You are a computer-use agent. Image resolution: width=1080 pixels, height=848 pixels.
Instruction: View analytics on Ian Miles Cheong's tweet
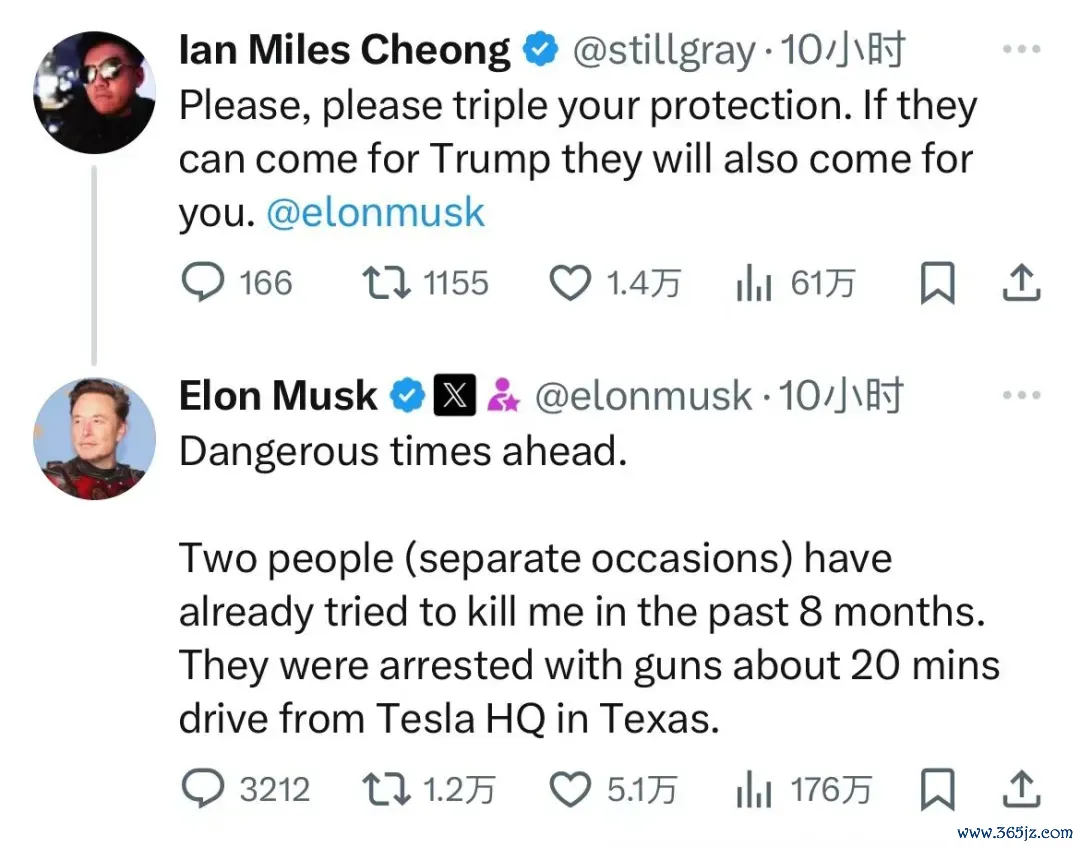point(753,283)
